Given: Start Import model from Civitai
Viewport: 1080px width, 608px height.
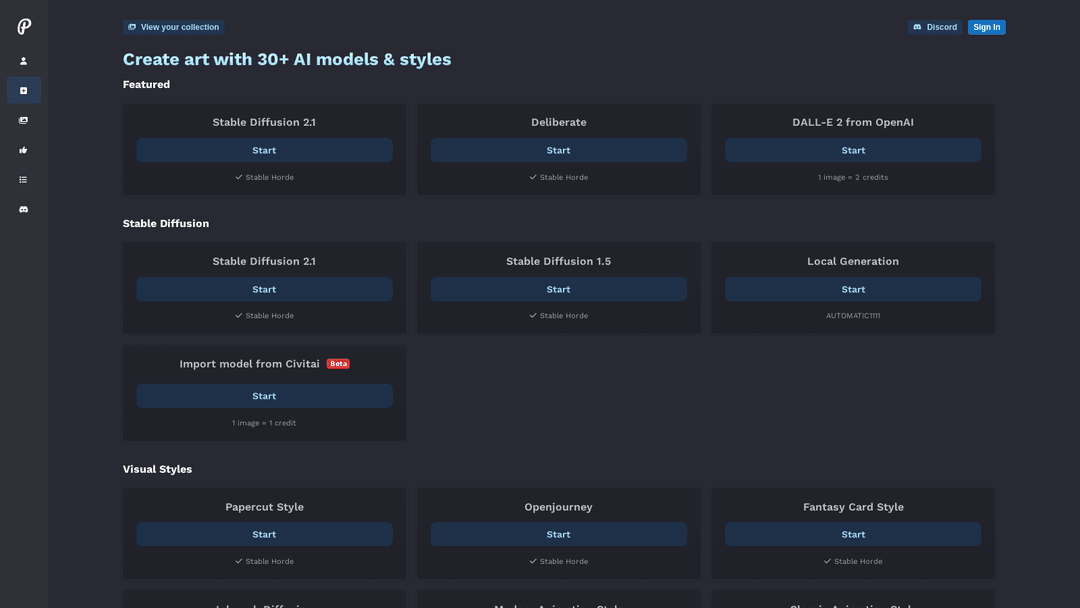Looking at the screenshot, I should (x=264, y=396).
